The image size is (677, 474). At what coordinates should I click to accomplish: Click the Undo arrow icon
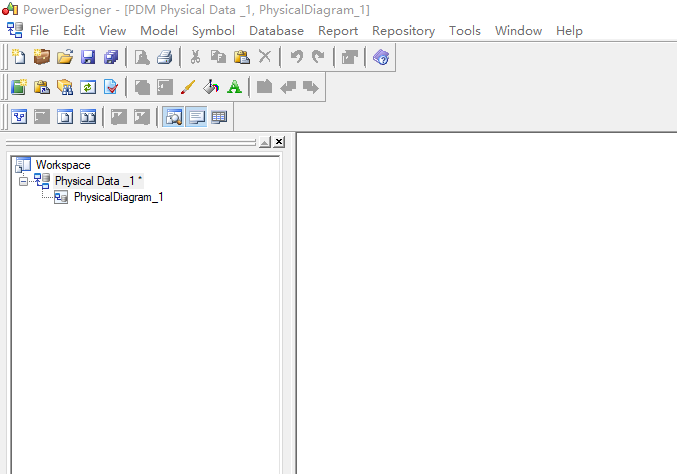pos(297,57)
